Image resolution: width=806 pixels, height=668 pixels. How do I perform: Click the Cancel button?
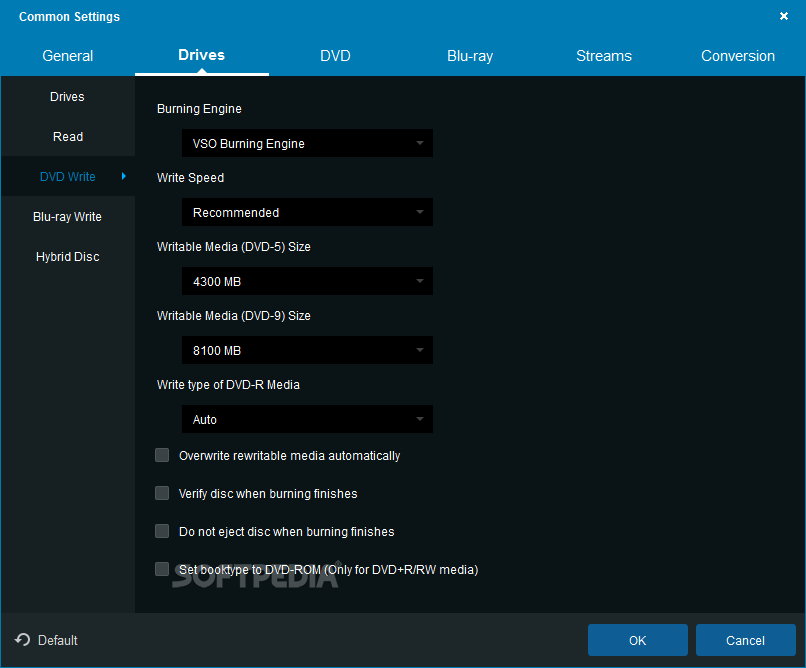click(745, 640)
